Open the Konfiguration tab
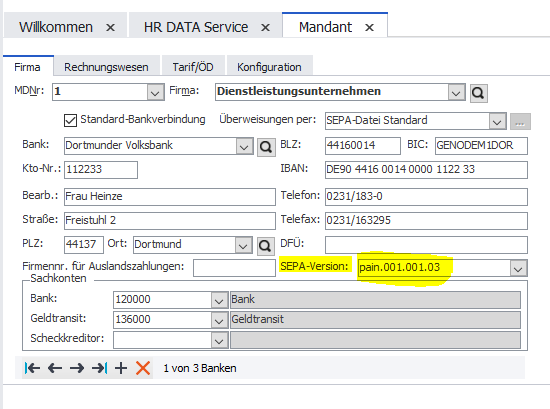Image resolution: width=550 pixels, height=409 pixels. [x=269, y=67]
